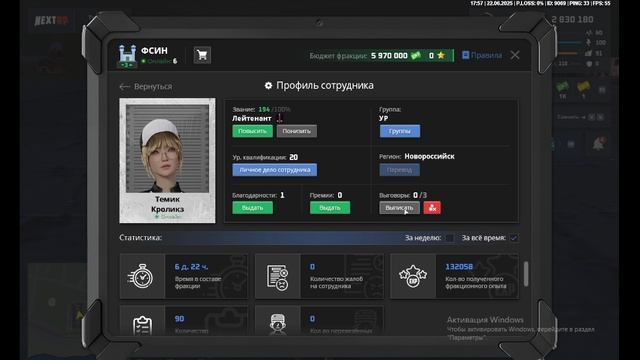Go back with the Вернуться arrow
The width and height of the screenshot is (640, 360).
[146, 87]
